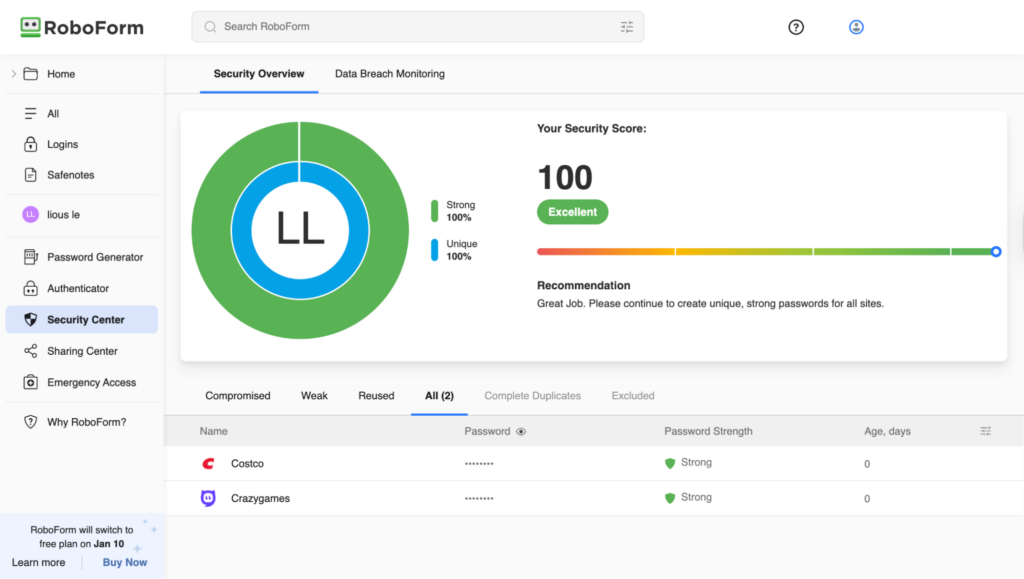
Task: Click the Safenotes document icon
Action: (x=31, y=175)
